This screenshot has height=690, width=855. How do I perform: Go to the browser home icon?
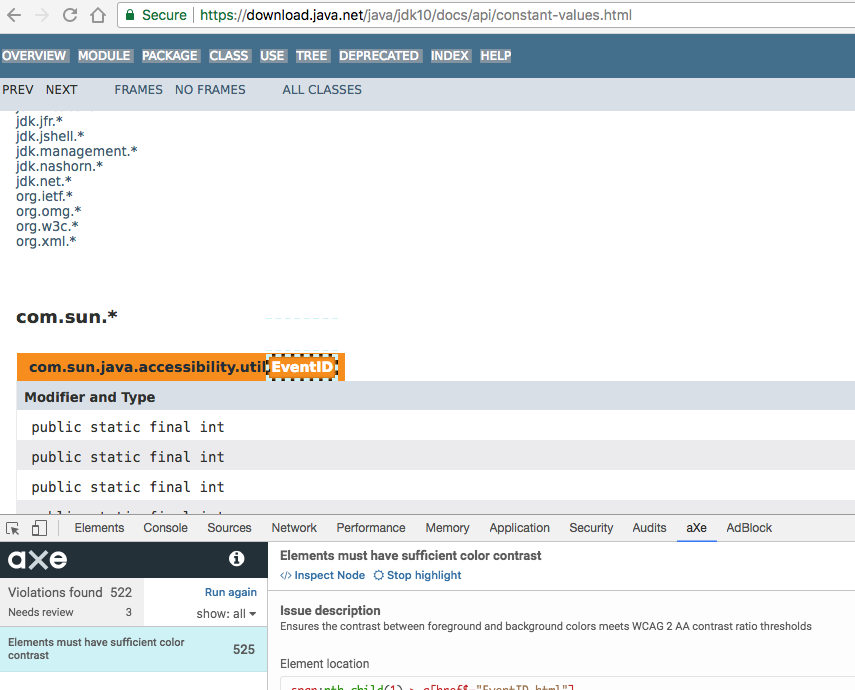click(97, 16)
